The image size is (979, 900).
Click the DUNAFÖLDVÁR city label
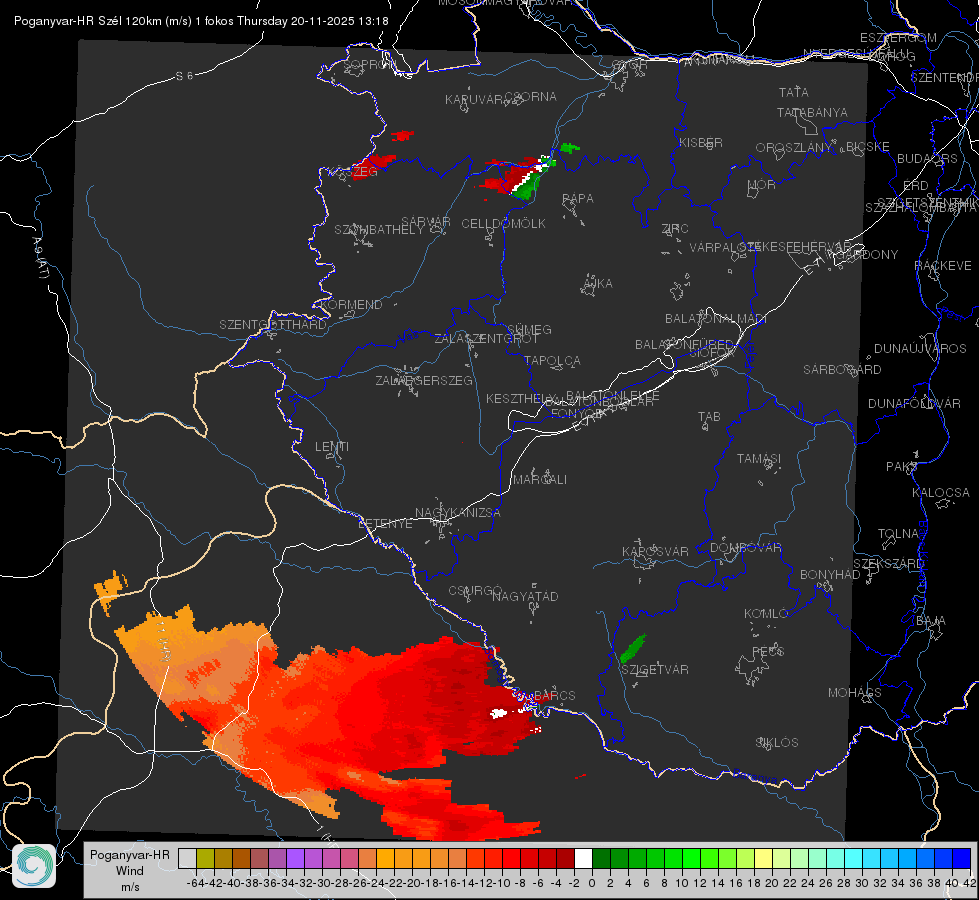point(914,403)
